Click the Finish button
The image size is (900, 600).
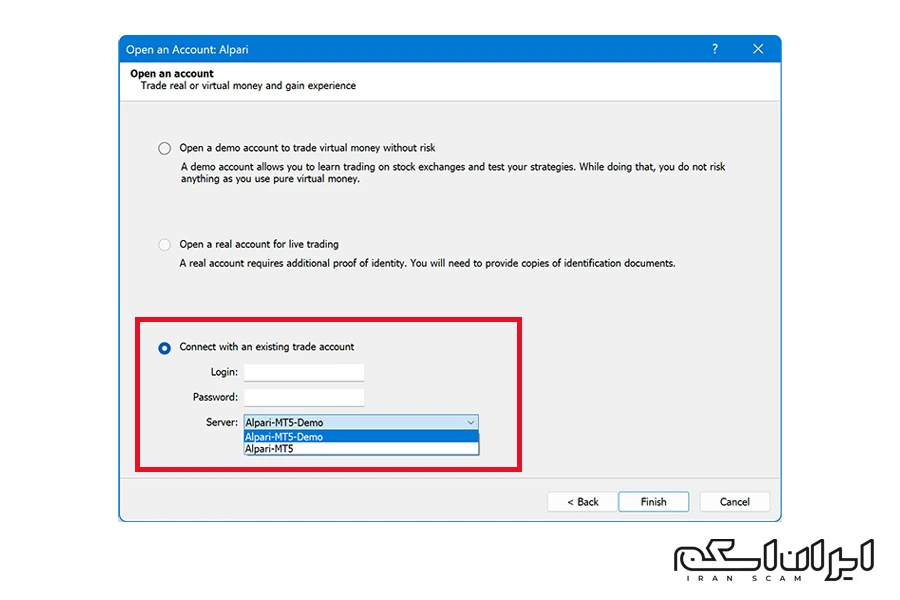pos(653,502)
